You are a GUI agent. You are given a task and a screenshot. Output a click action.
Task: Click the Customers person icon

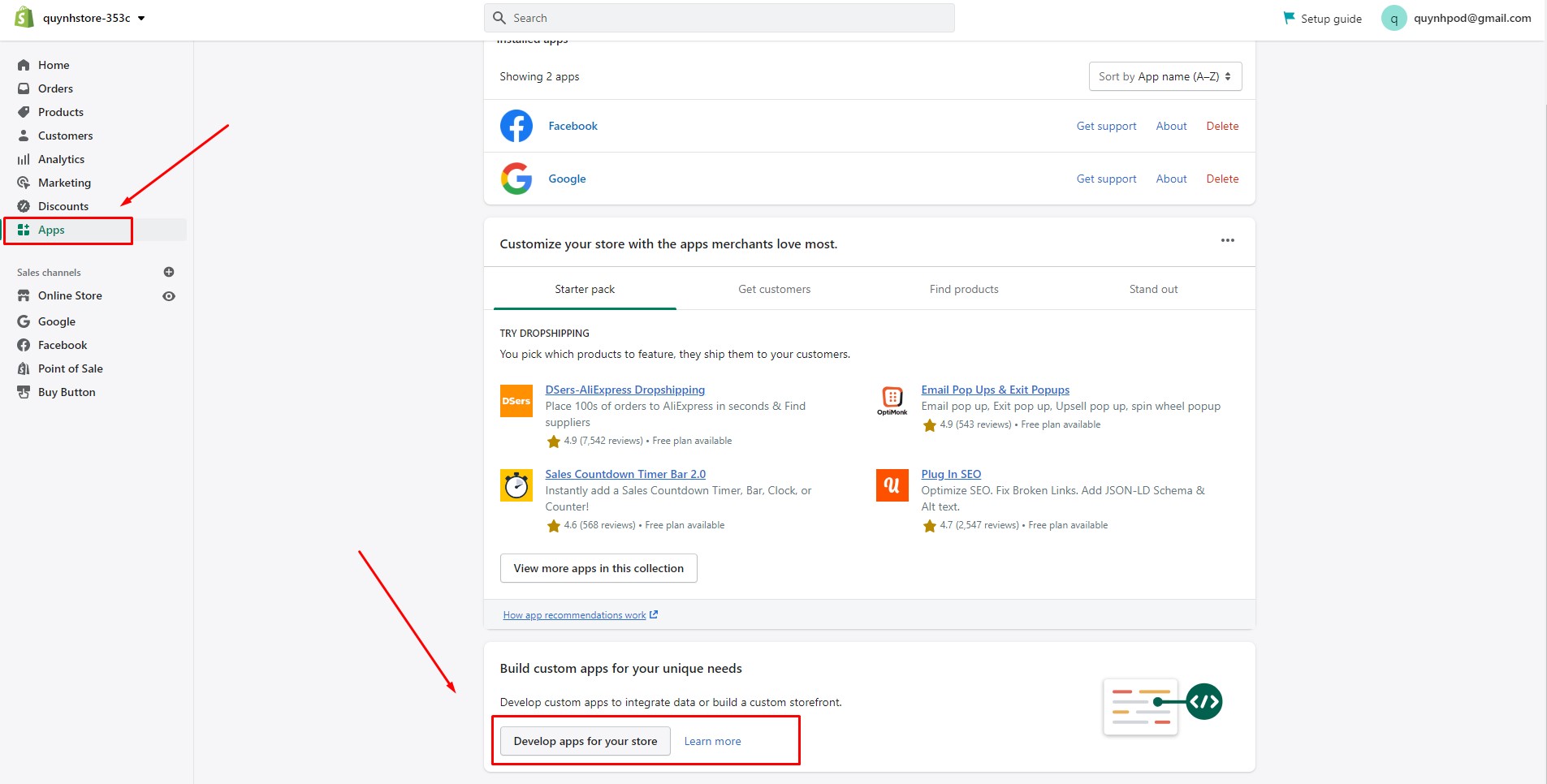click(x=24, y=136)
